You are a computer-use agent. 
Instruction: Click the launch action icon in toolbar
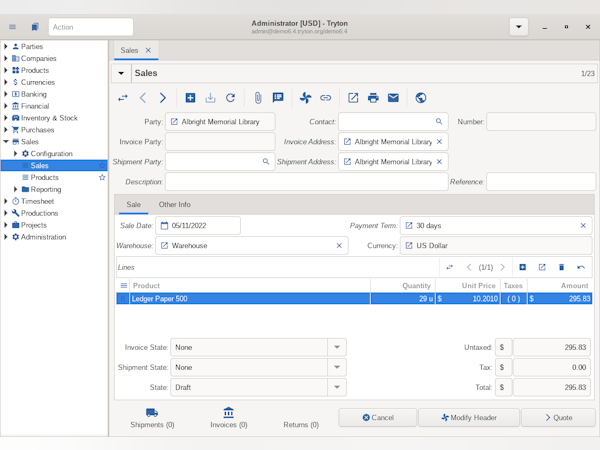[306, 98]
